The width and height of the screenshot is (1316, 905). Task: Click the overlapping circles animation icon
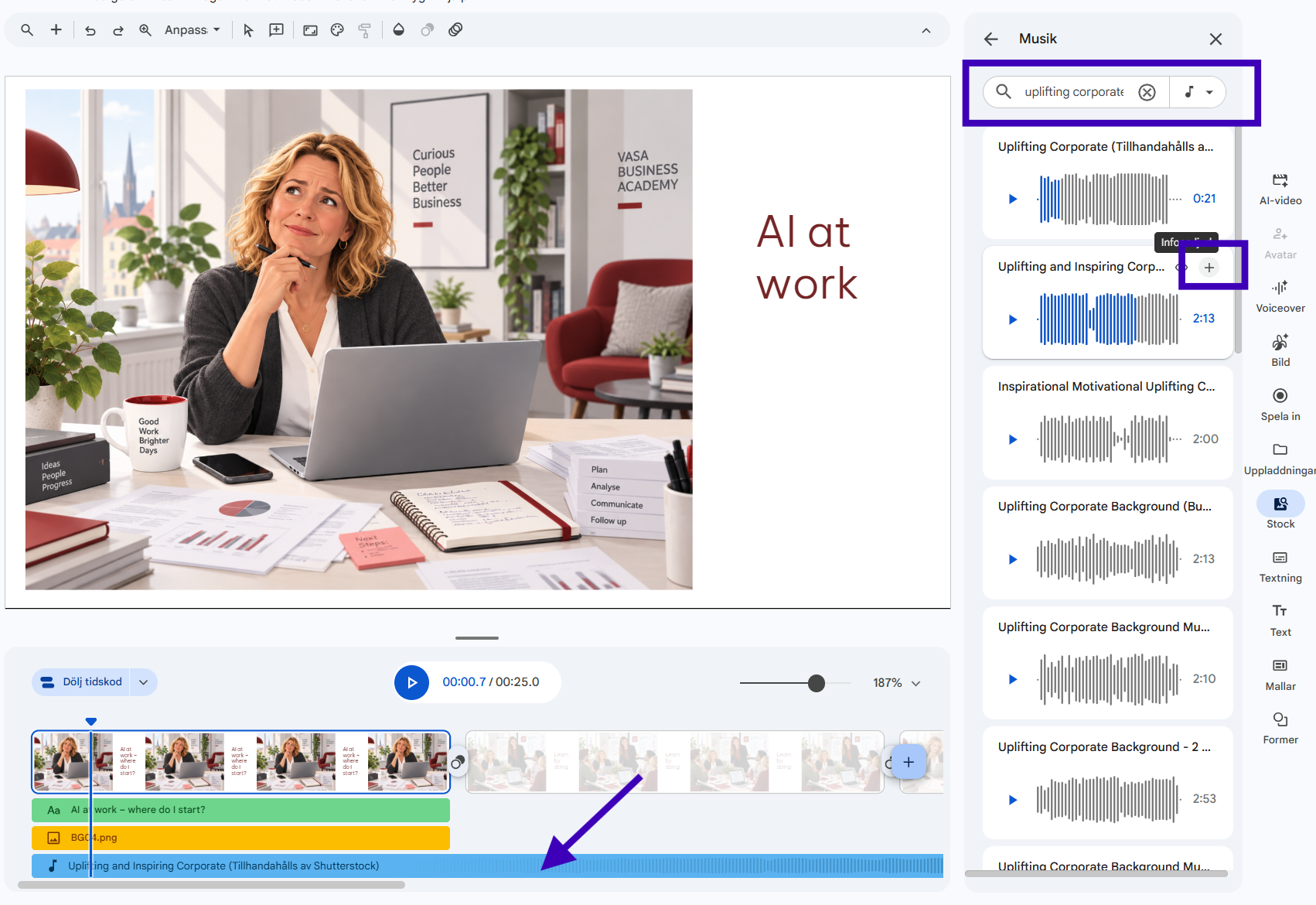pyautogui.click(x=428, y=30)
